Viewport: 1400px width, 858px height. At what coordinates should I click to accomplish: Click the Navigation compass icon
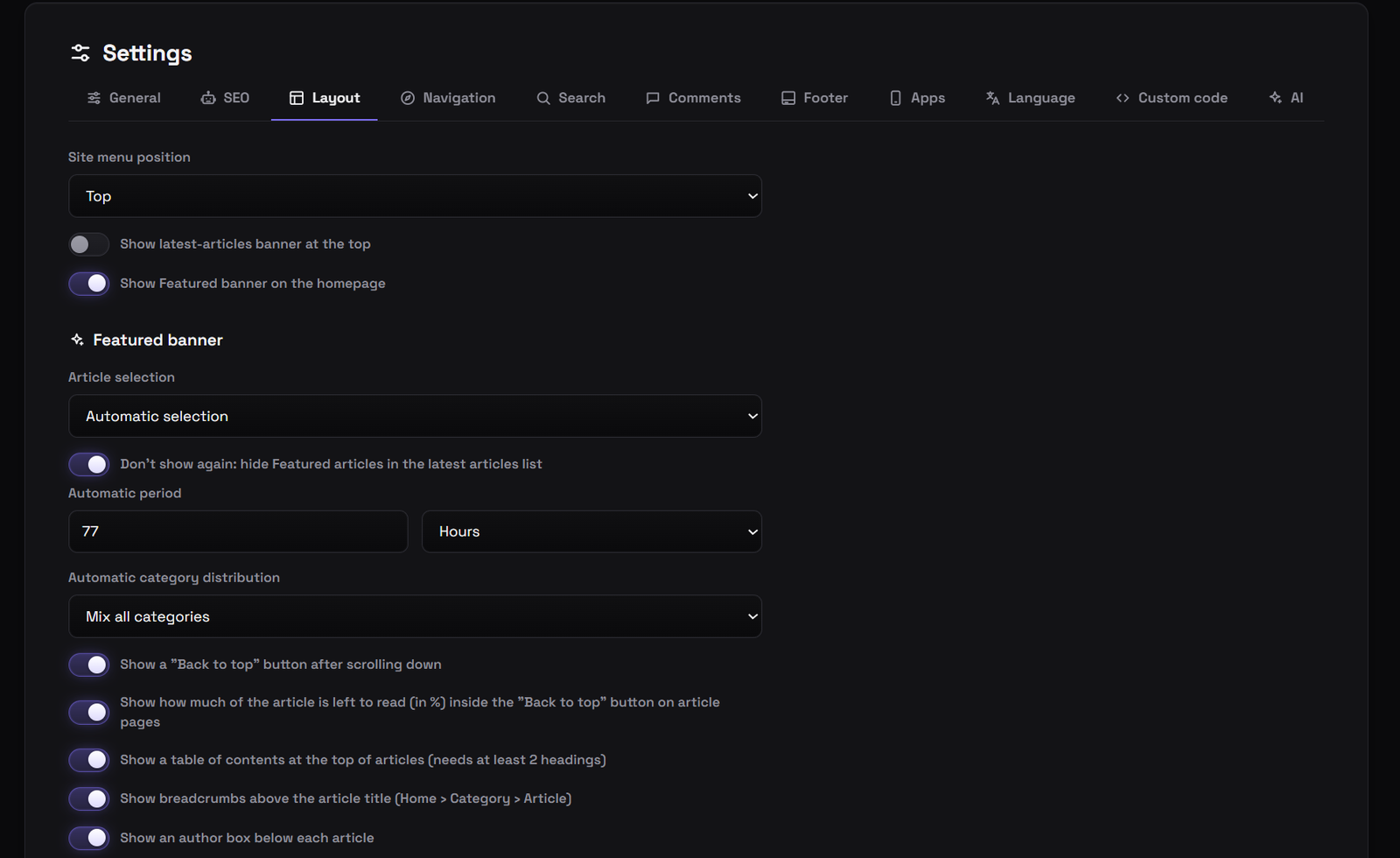point(408,98)
